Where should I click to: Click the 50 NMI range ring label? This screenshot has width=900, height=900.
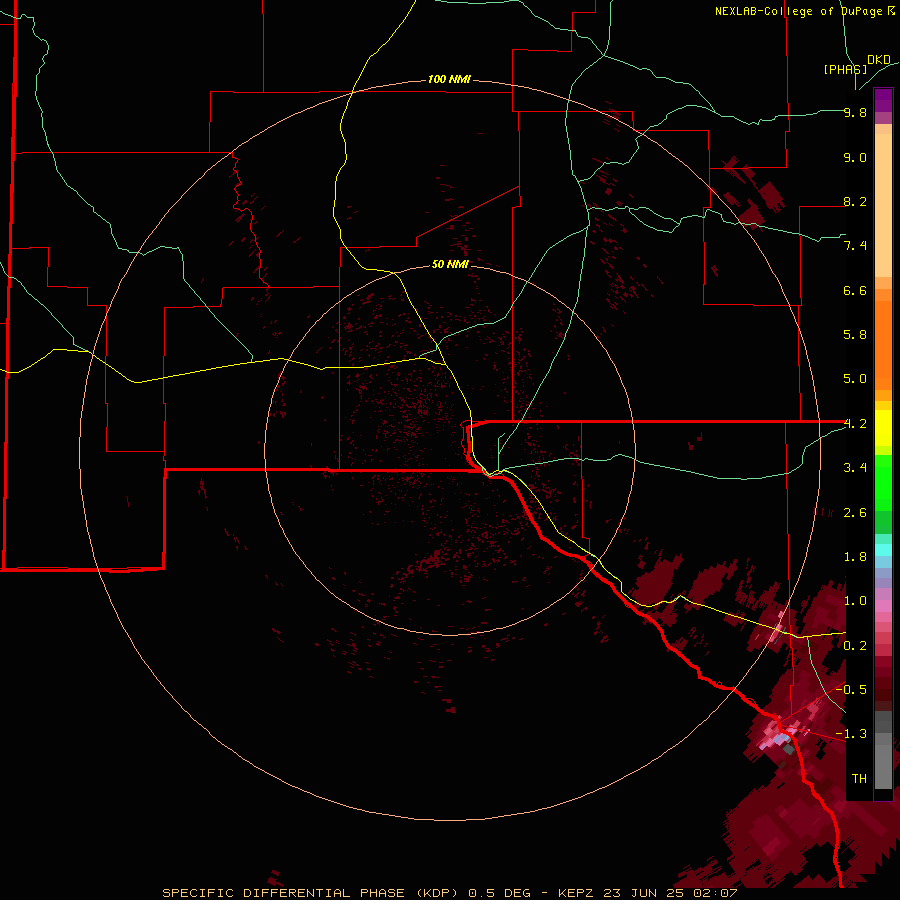[x=451, y=264]
